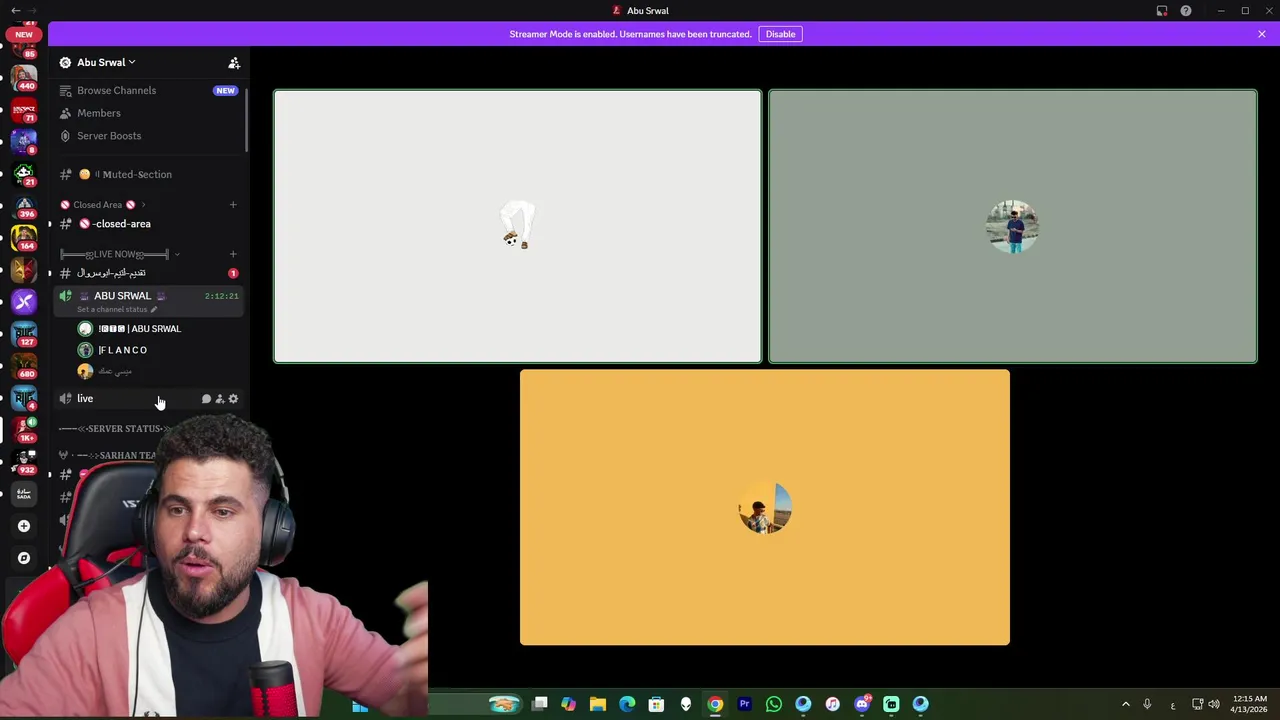The image size is (1280, 720).
Task: Add channel to LIVE NOW category
Action: (233, 254)
